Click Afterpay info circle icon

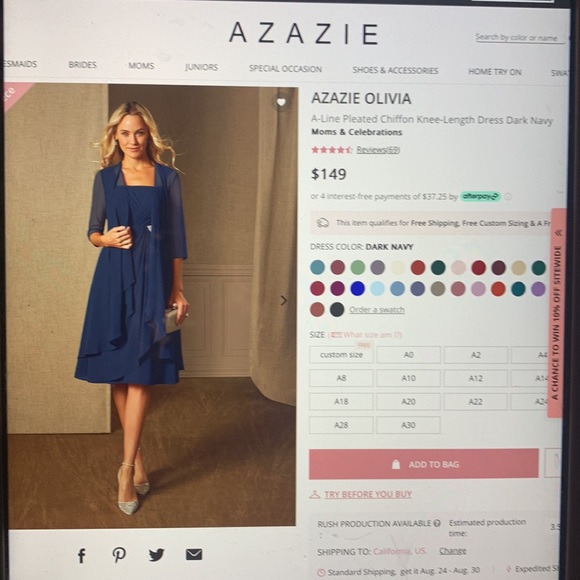tap(508, 196)
